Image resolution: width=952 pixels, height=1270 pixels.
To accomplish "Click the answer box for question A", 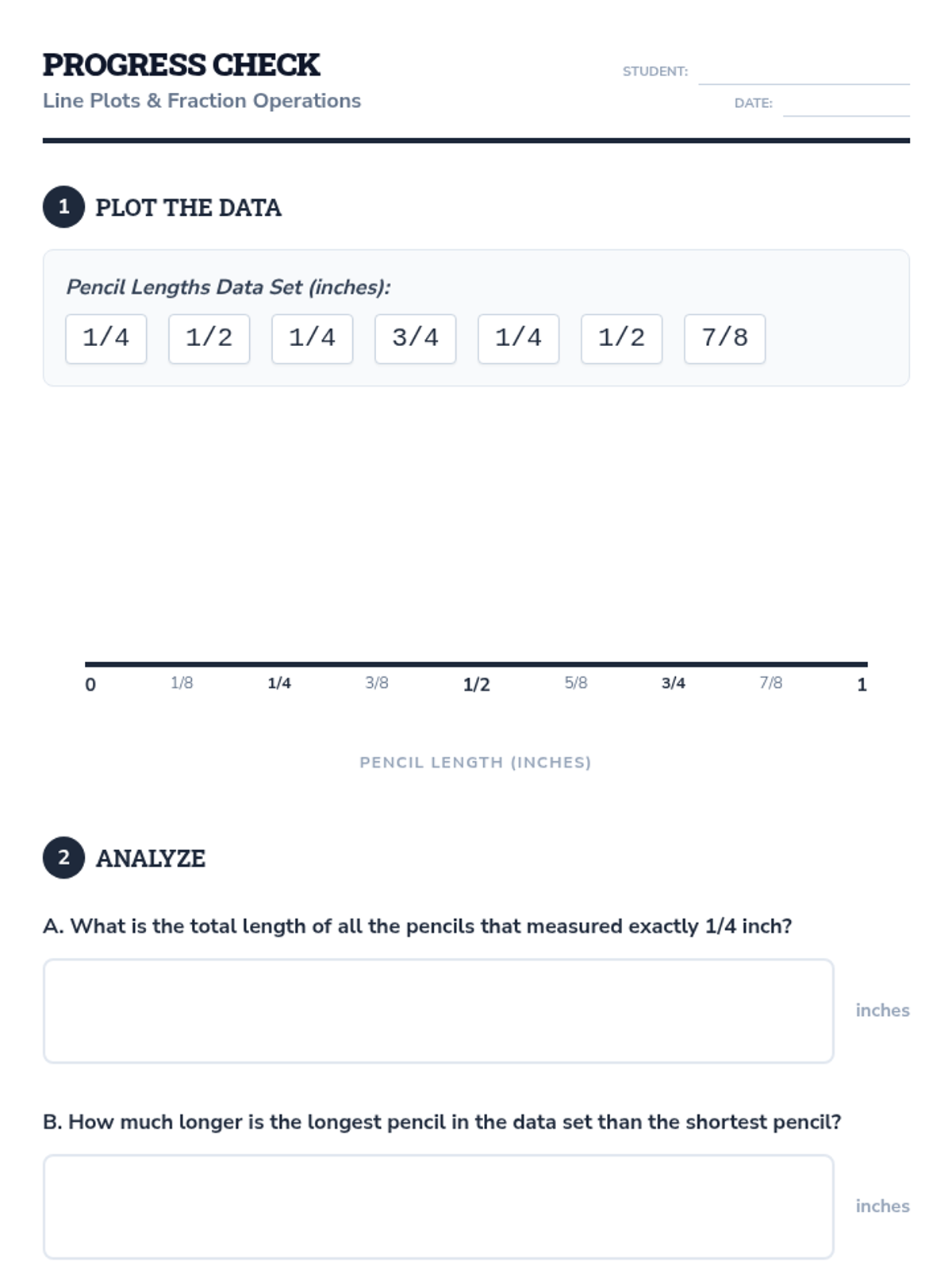I will pyautogui.click(x=438, y=1010).
